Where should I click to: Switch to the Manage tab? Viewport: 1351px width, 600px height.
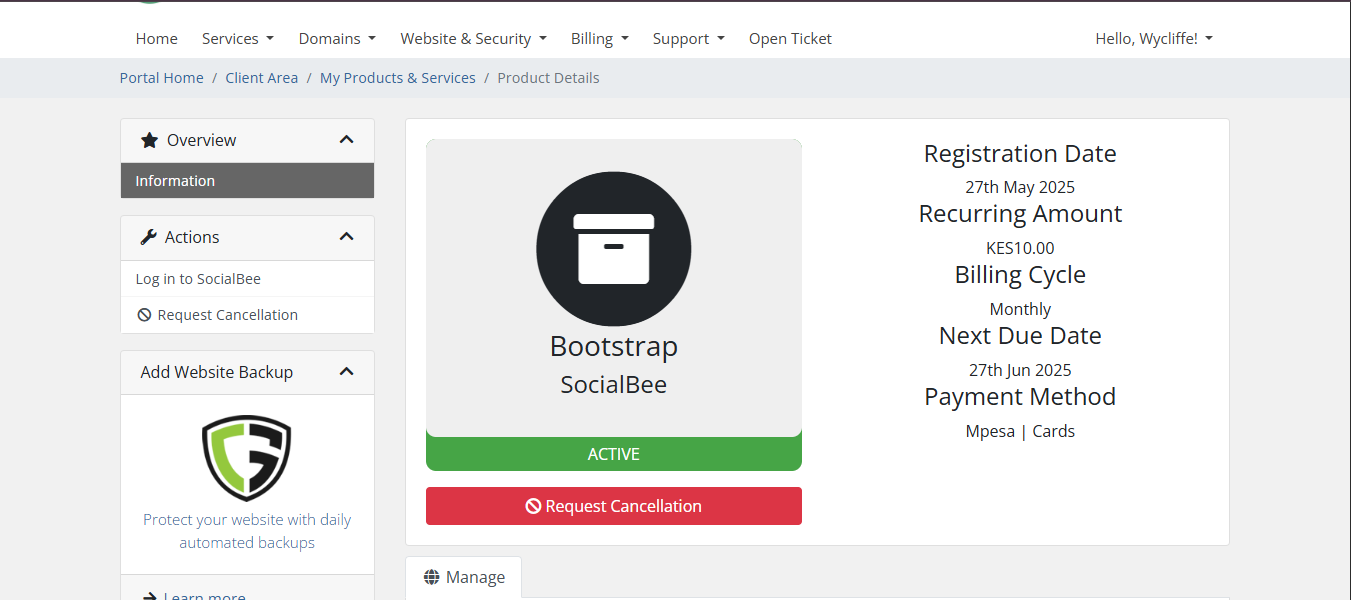click(464, 577)
